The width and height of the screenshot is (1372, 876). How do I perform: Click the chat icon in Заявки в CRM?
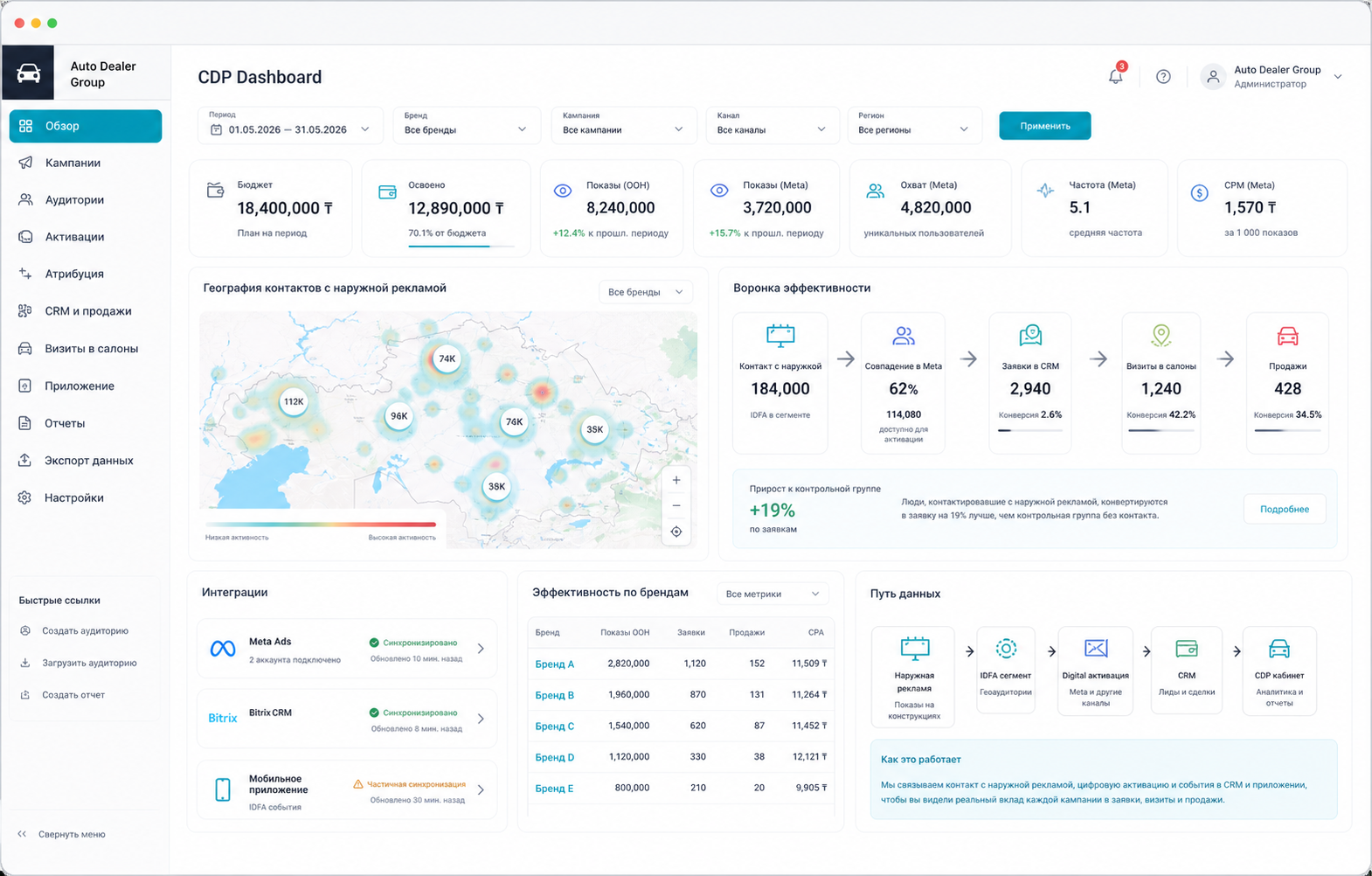(1030, 335)
